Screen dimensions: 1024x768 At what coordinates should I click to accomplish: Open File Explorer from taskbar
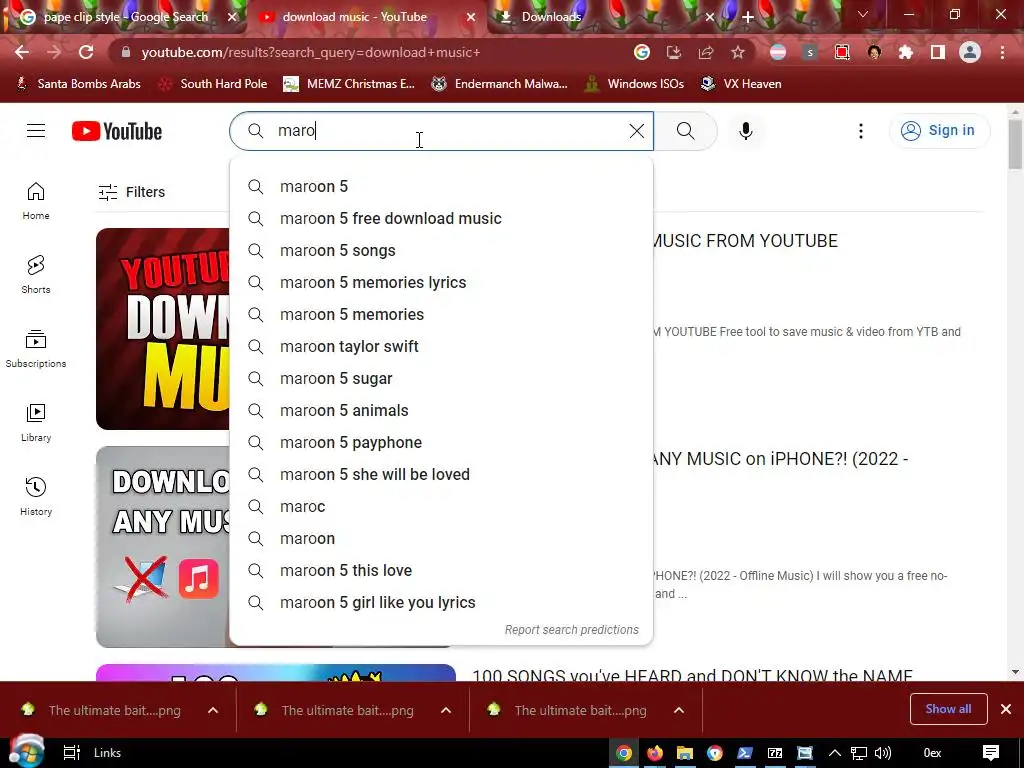pyautogui.click(x=684, y=753)
